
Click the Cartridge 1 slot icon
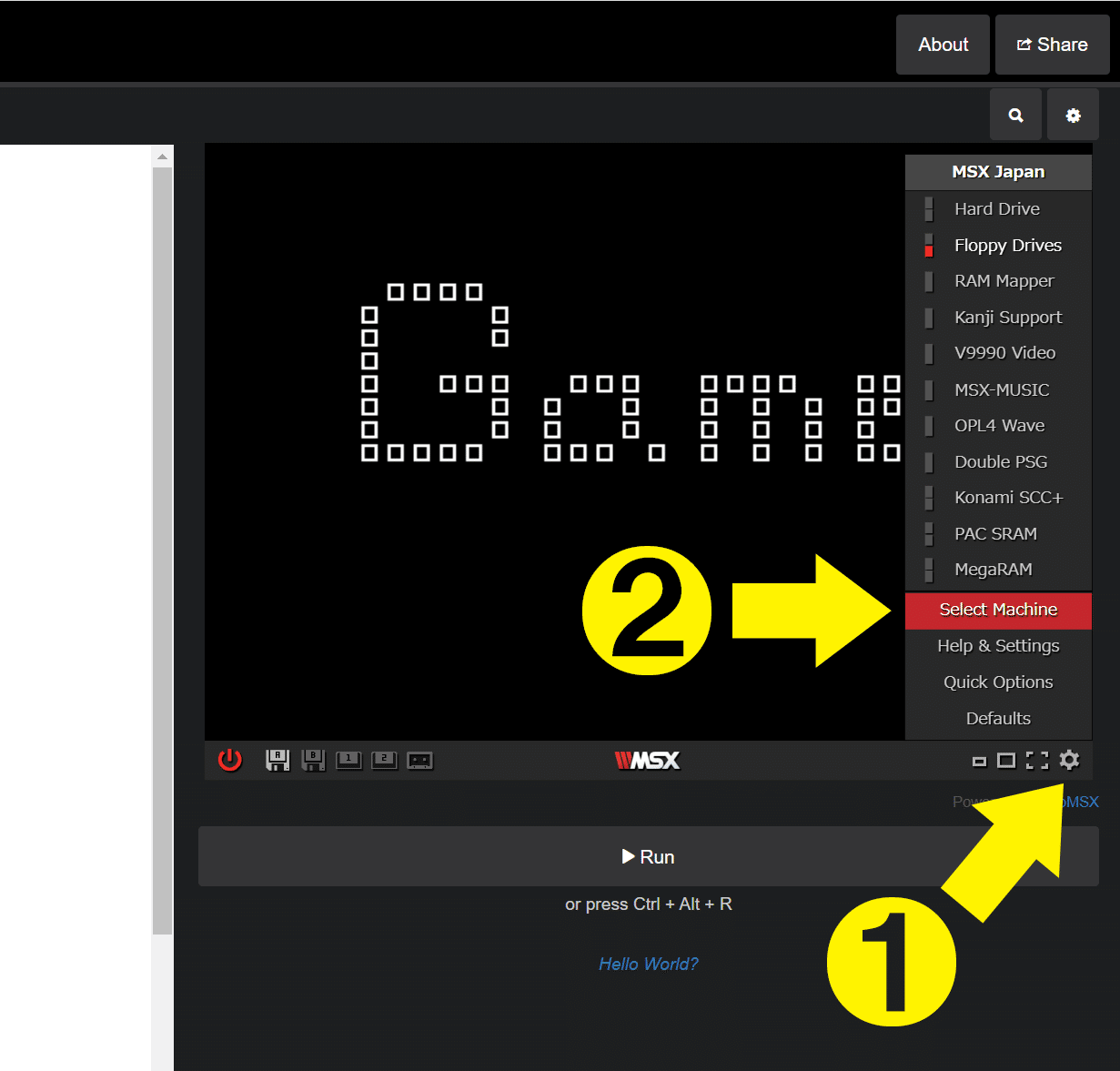(x=348, y=760)
